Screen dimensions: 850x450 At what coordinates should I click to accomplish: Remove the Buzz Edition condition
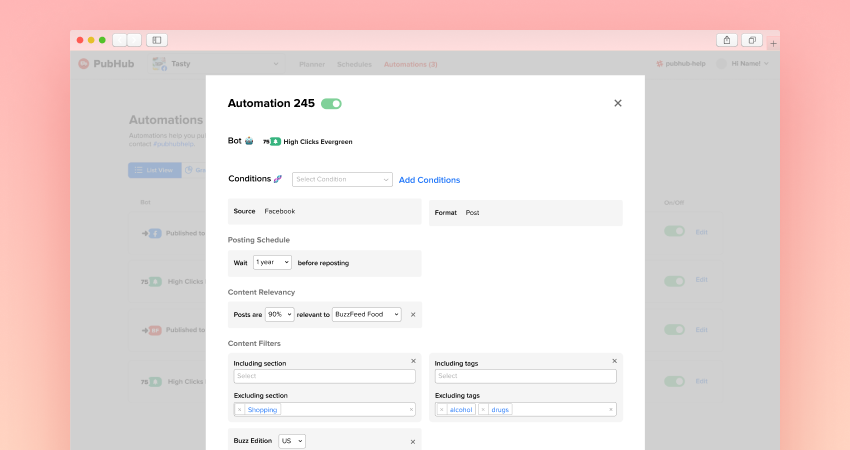tap(413, 441)
